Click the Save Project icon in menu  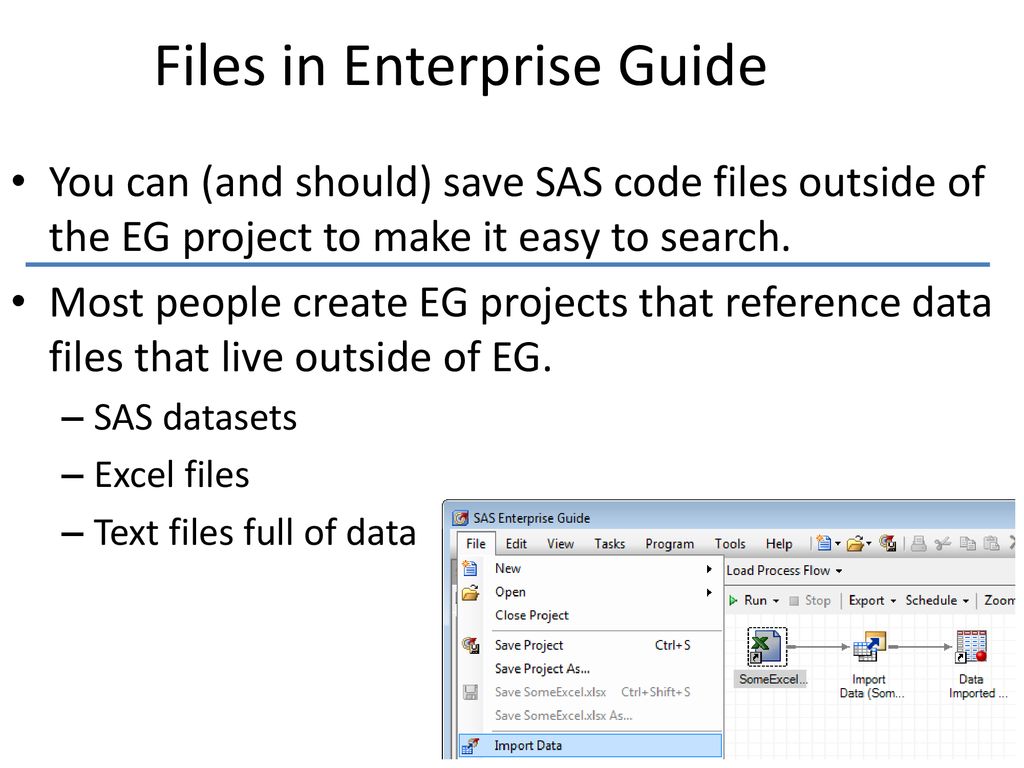[470, 645]
